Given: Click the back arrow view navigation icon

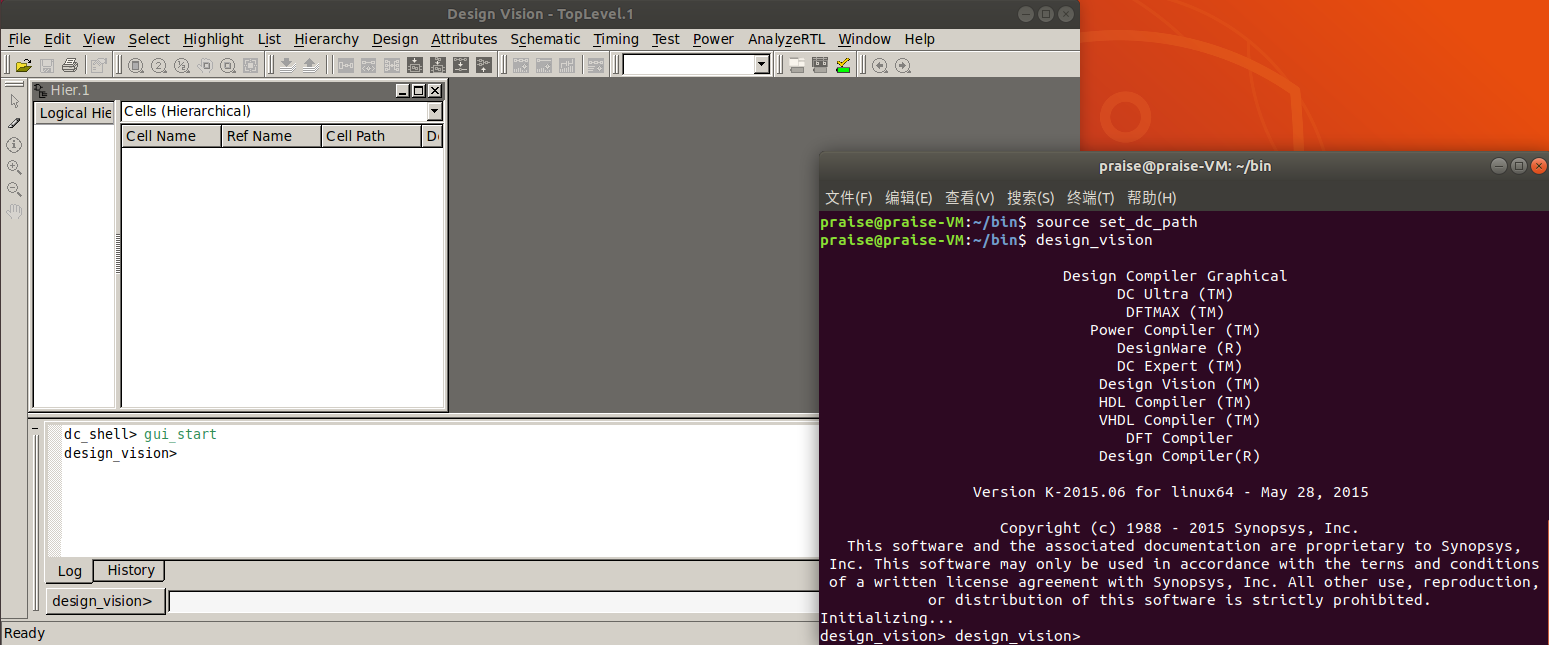Looking at the screenshot, I should coord(880,65).
